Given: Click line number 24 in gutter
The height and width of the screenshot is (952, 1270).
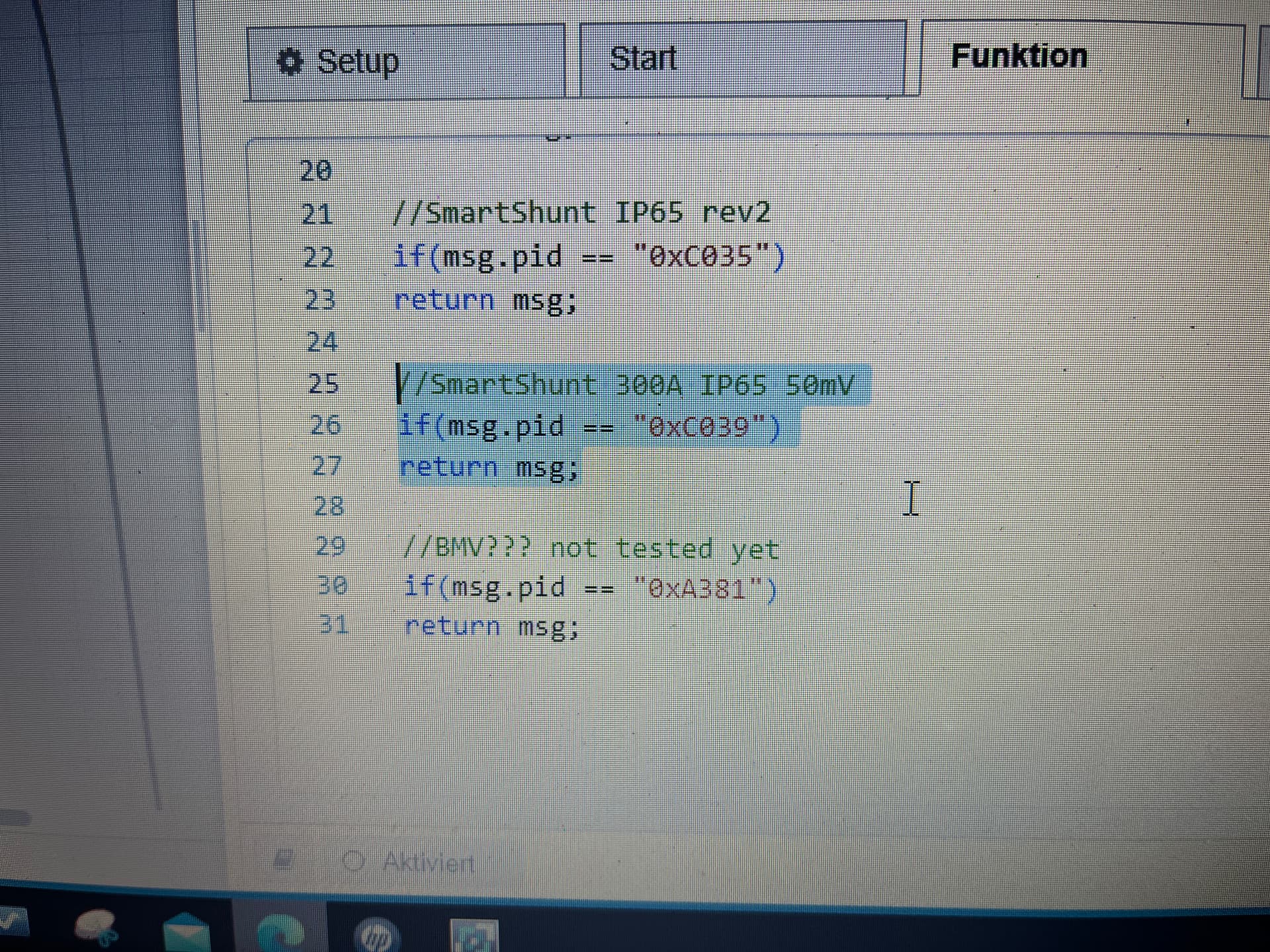Looking at the screenshot, I should 322,342.
